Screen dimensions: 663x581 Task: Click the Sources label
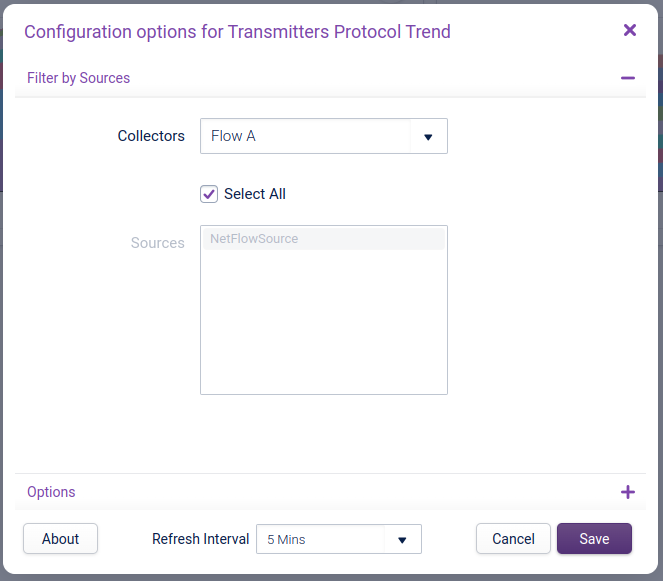[158, 243]
